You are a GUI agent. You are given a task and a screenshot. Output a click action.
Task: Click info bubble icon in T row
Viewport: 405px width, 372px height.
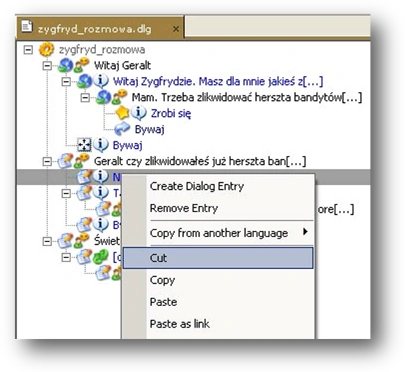[x=100, y=193]
